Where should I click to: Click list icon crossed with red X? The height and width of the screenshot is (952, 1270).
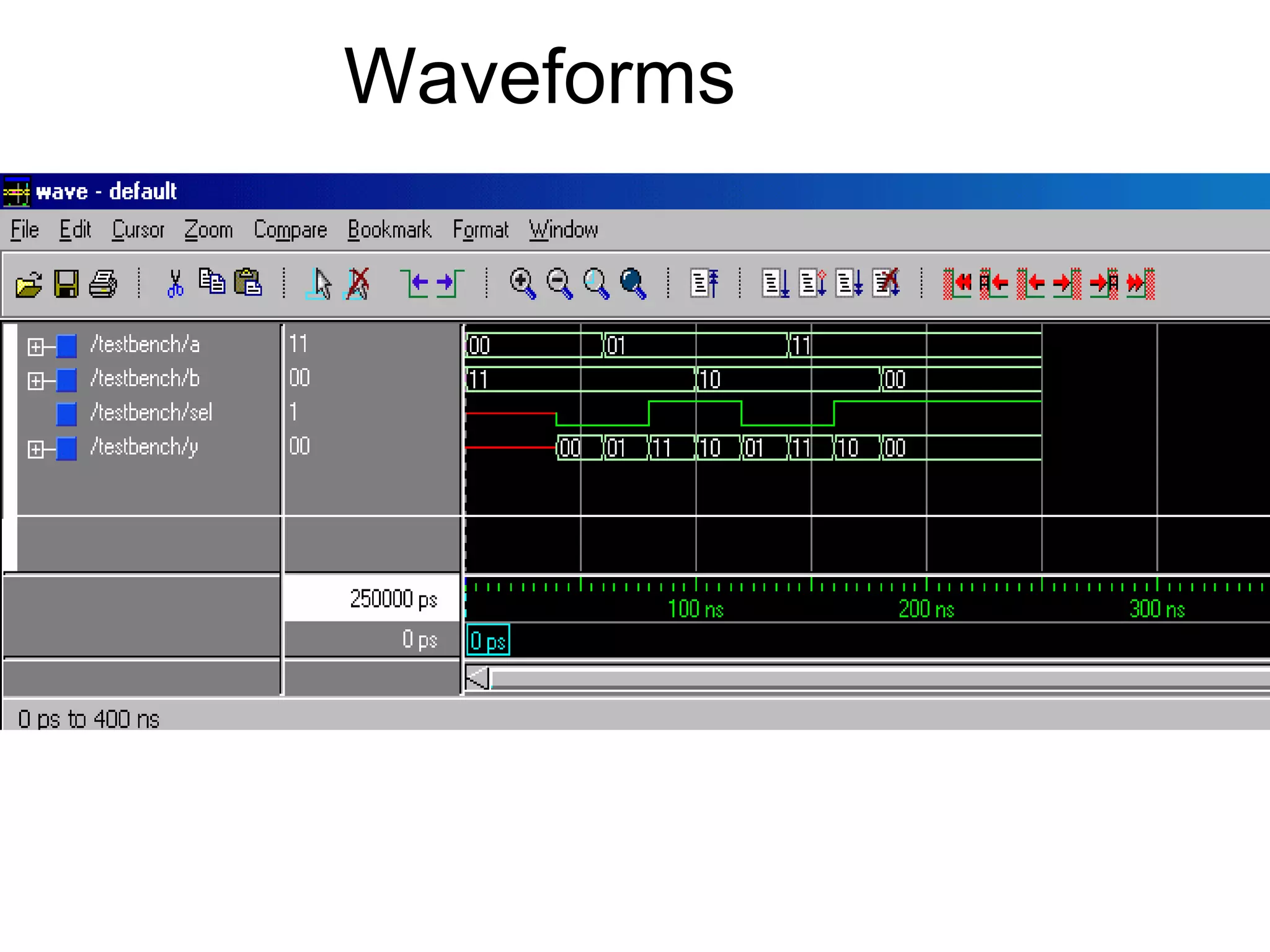[x=886, y=284]
